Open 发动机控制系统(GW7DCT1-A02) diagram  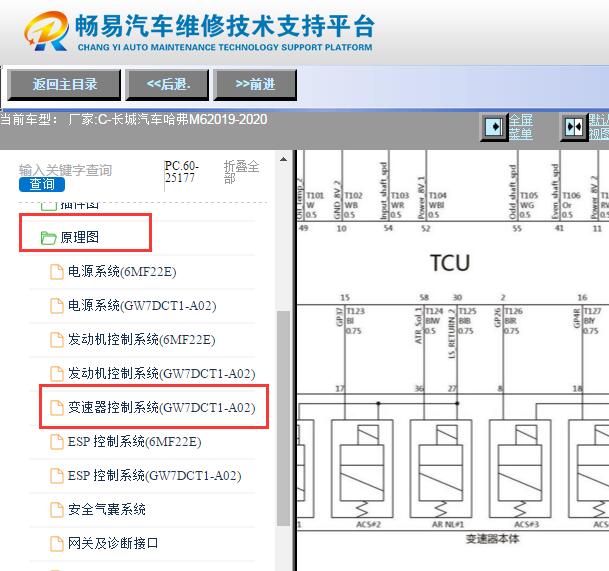[x=162, y=374]
